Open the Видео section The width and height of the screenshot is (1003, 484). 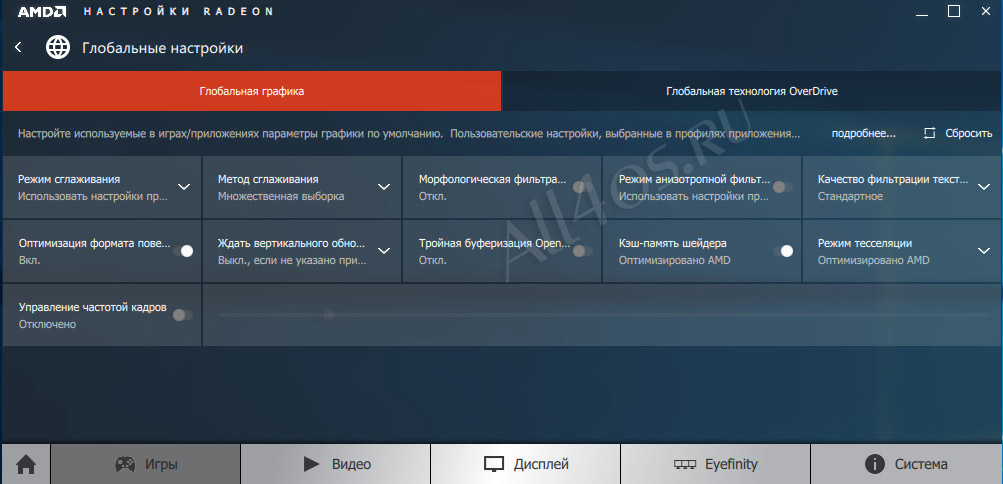click(335, 464)
